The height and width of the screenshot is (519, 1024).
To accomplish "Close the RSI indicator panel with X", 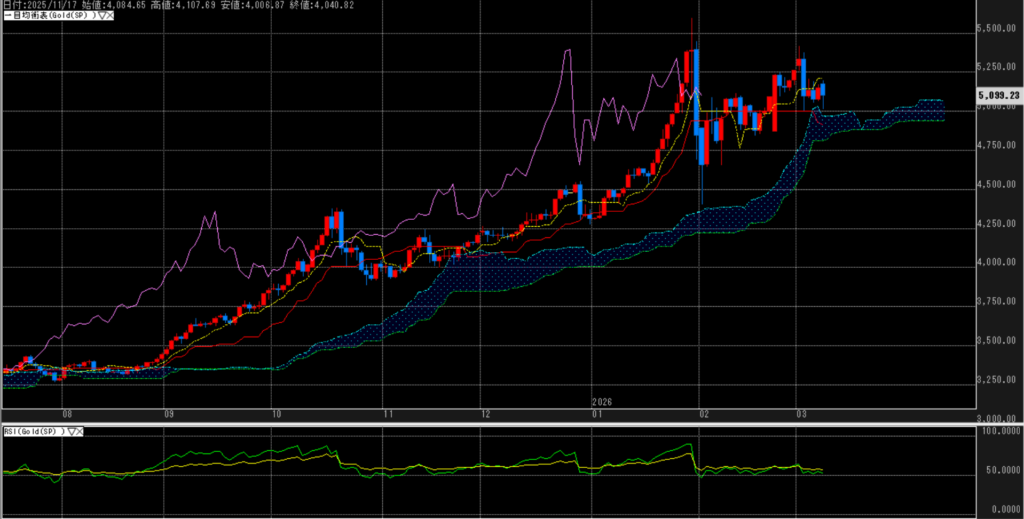I will pos(81,431).
